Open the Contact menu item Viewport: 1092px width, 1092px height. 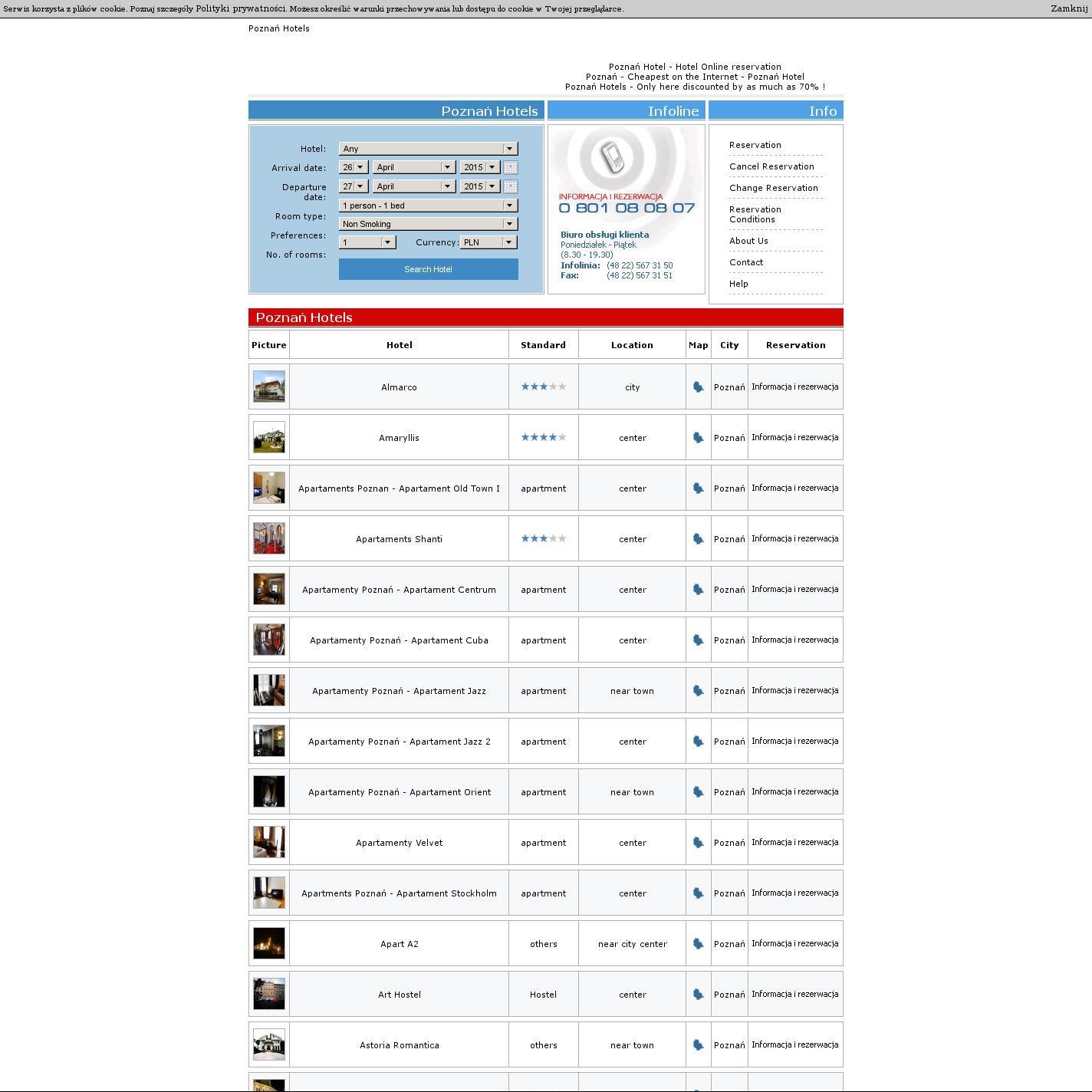[746, 262]
